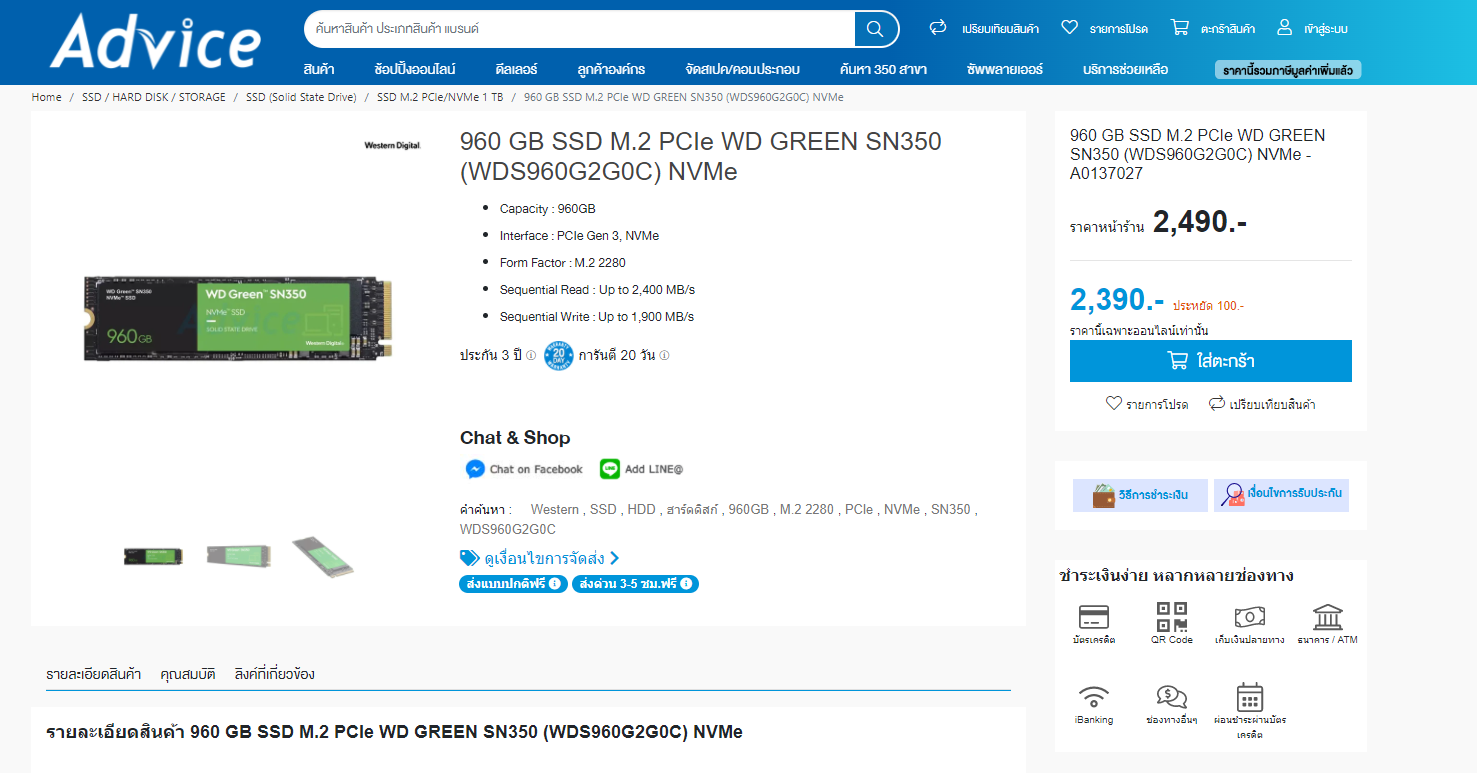Click the ส่งด่วน 3-5 ชม.ฟรี badge

(x=635, y=584)
